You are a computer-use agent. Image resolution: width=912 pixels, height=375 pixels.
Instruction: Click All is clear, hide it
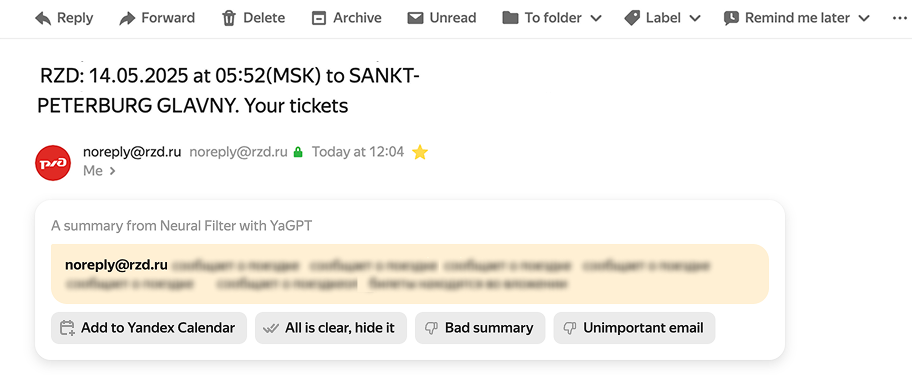point(330,328)
